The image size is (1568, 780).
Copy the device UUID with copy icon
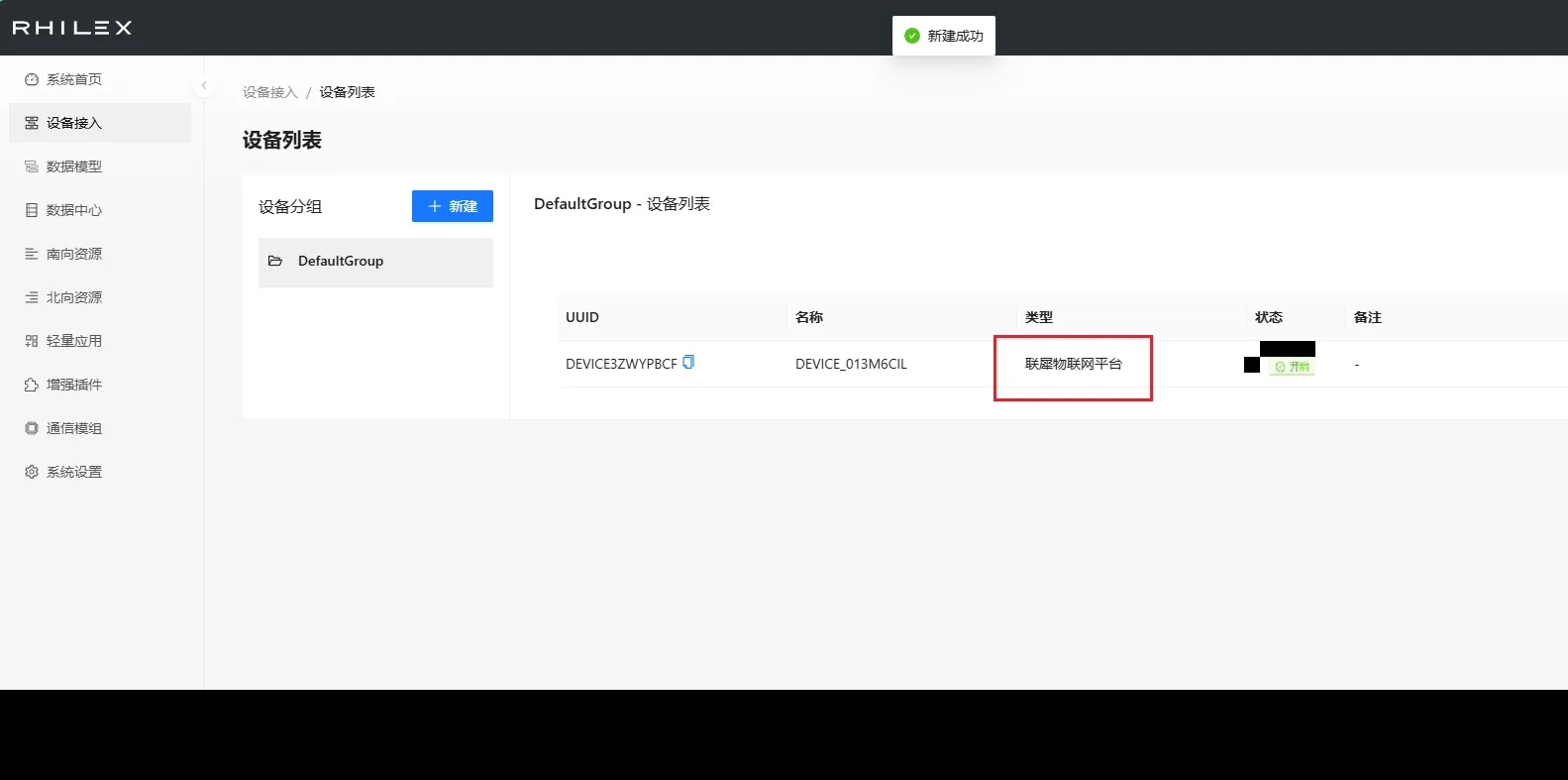[688, 363]
